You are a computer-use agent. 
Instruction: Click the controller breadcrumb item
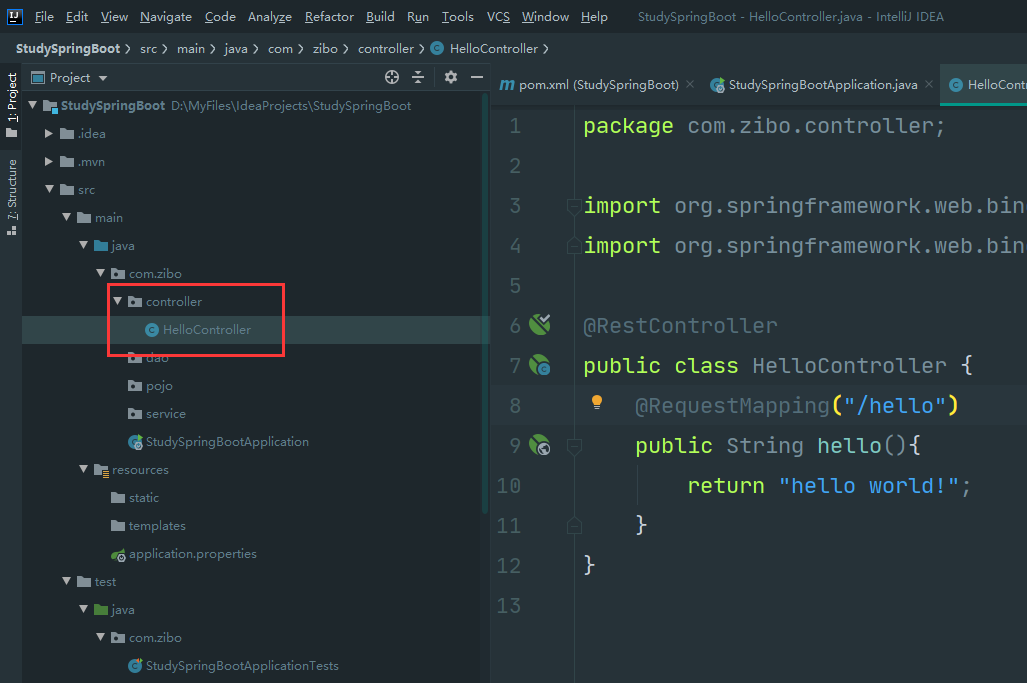tap(386, 48)
